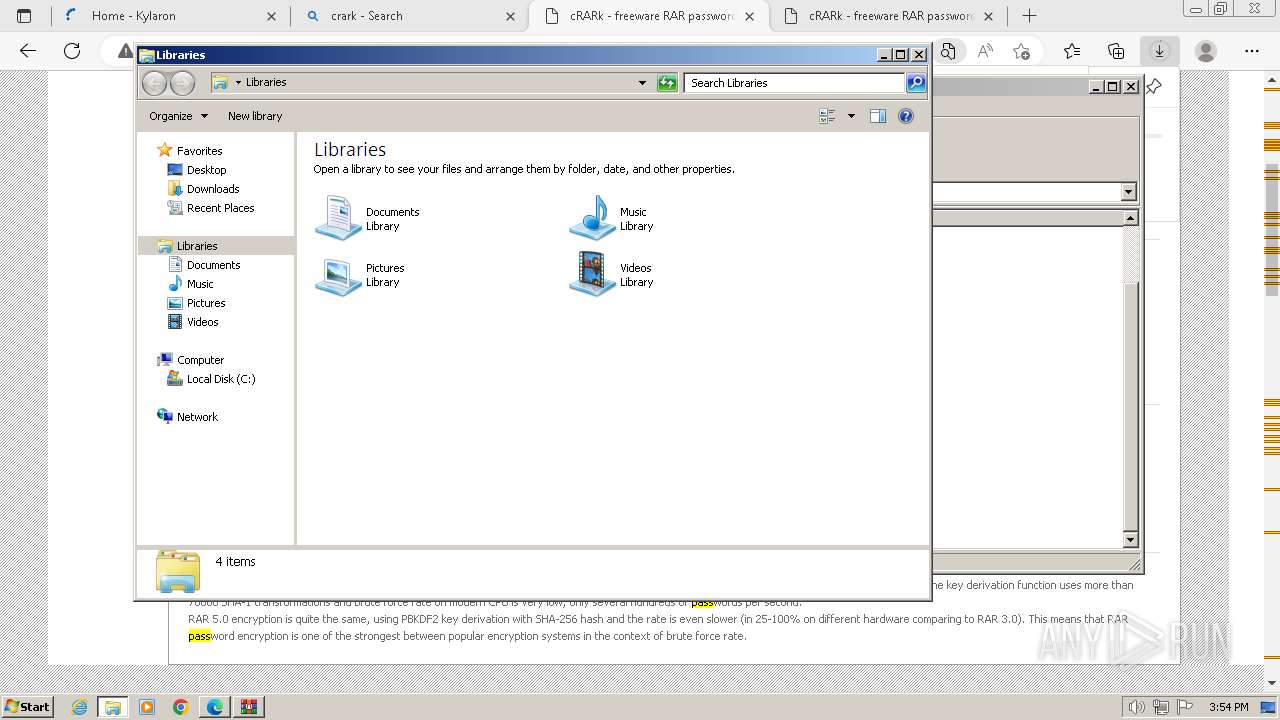Image resolution: width=1280 pixels, height=720 pixels.
Task: Click the WinRAR taskbar icon
Action: tap(249, 707)
